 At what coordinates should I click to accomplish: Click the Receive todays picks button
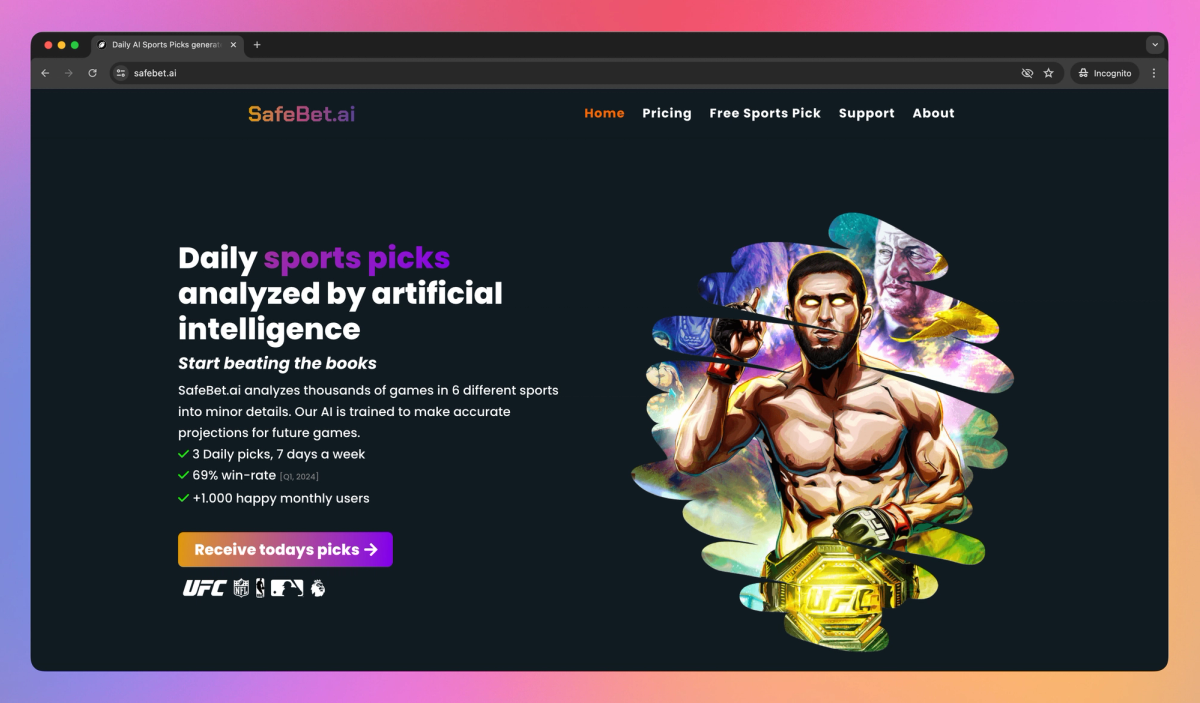[286, 549]
